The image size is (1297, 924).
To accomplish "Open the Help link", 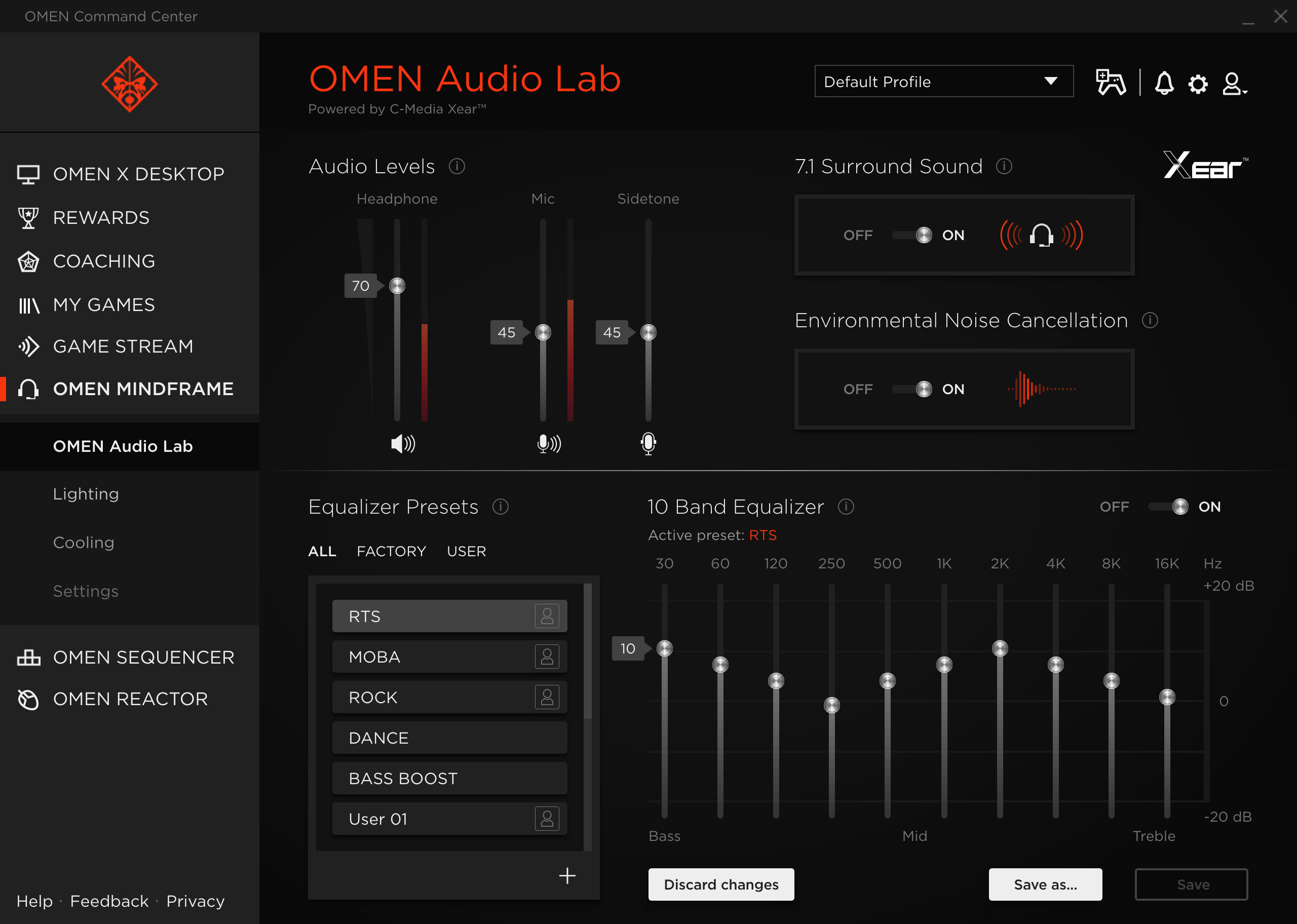I will [34, 901].
